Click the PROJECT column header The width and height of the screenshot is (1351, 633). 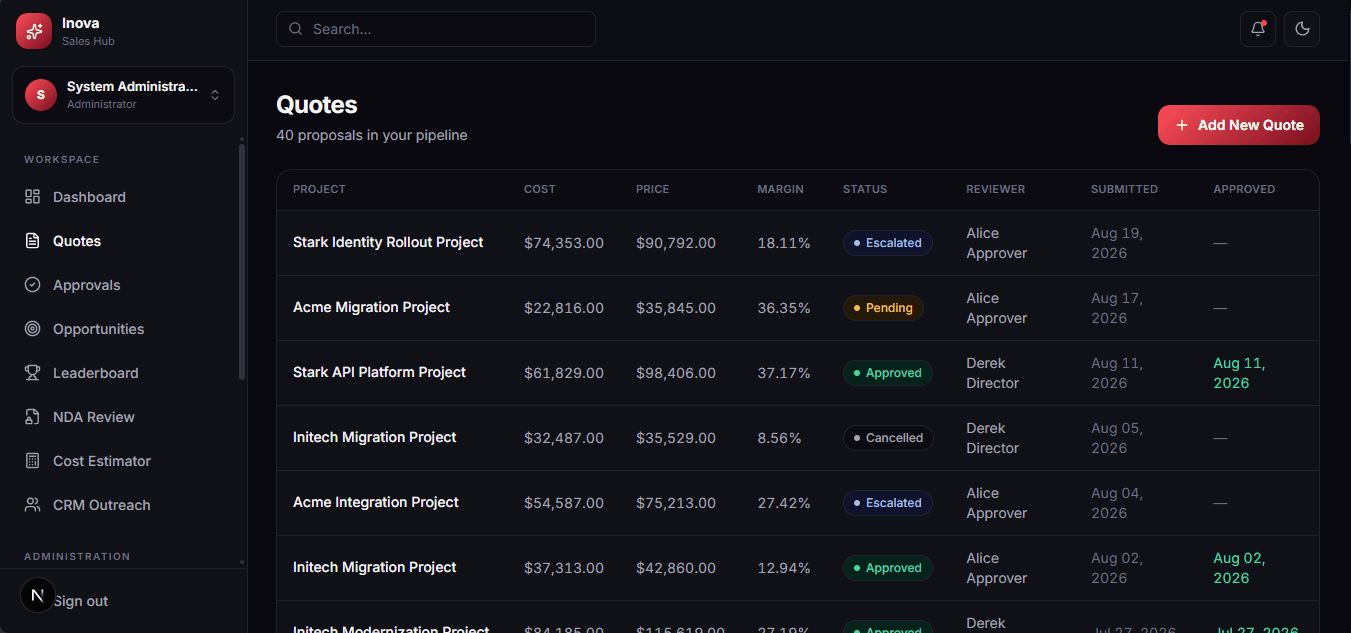point(319,189)
